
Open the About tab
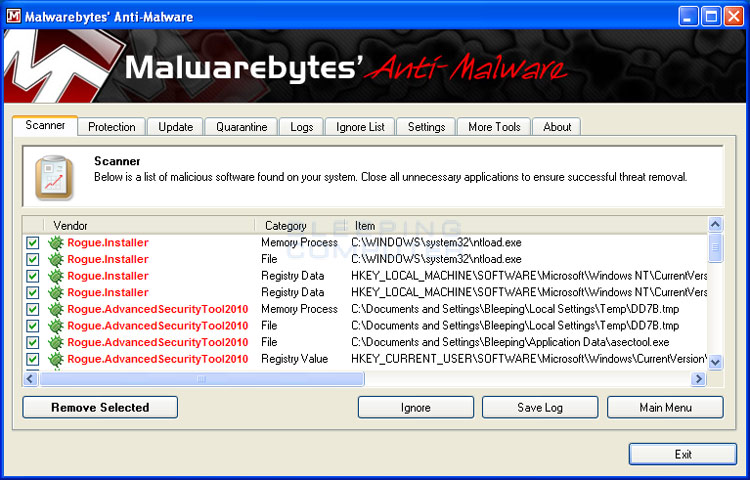coord(557,127)
